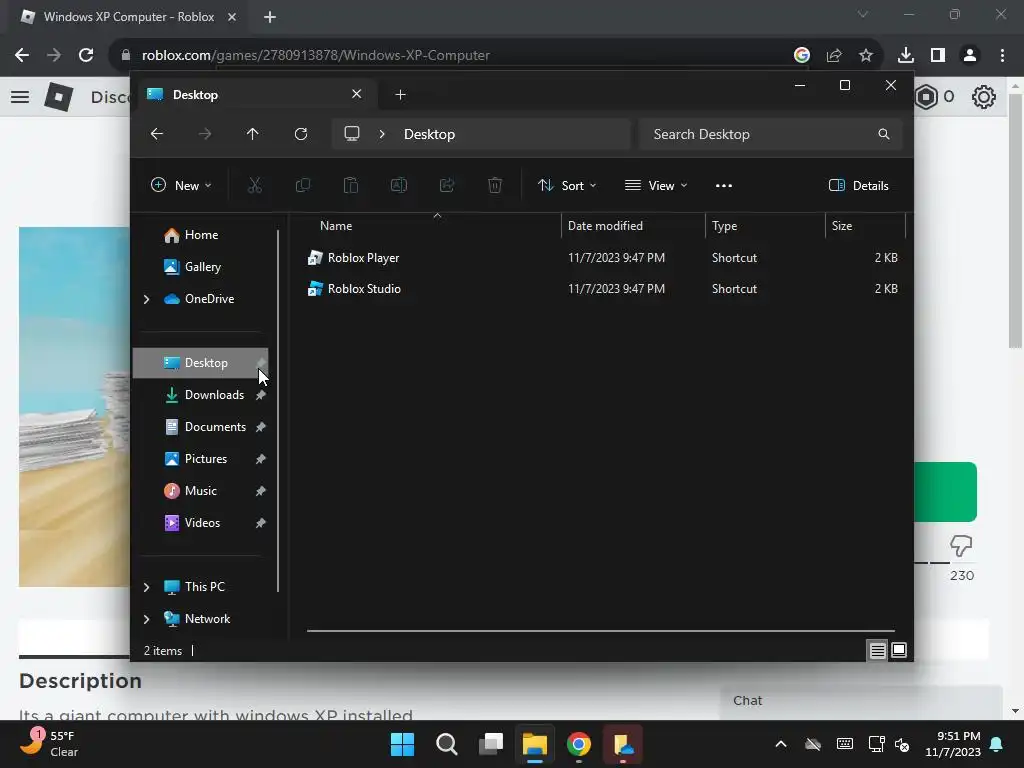This screenshot has height=768, width=1024.
Task: Open taskbar Search
Action: click(x=447, y=744)
